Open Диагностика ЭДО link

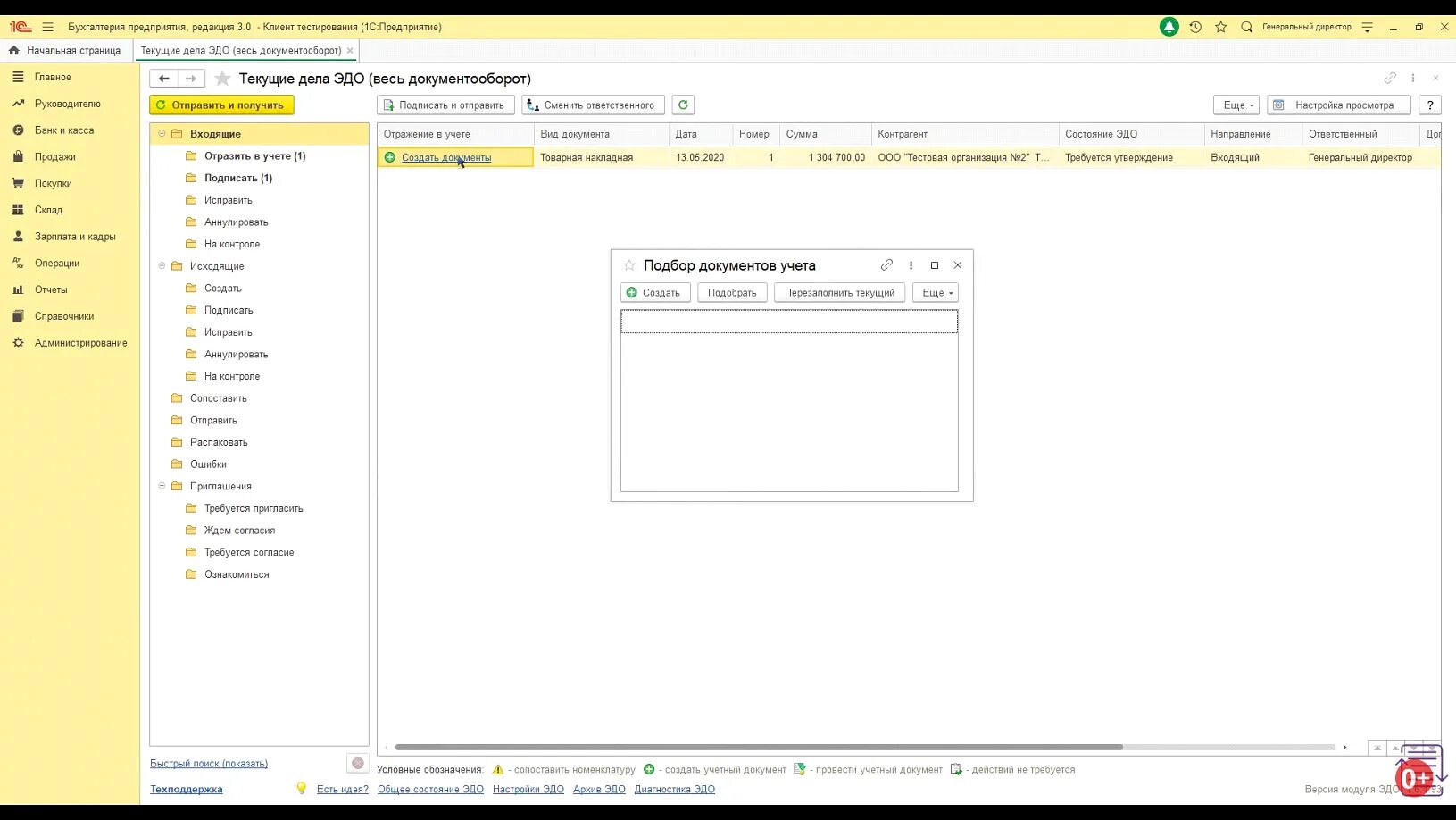pyautogui.click(x=675, y=790)
